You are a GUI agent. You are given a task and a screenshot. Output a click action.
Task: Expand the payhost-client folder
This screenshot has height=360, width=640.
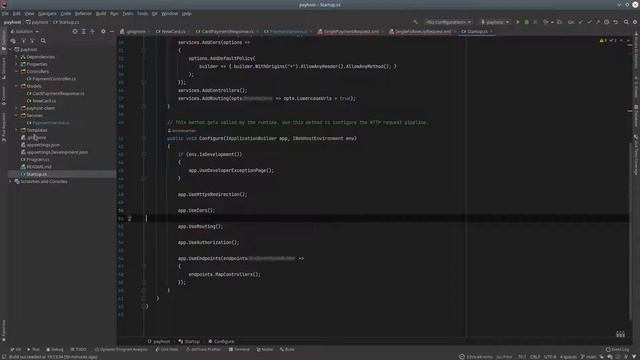17,108
